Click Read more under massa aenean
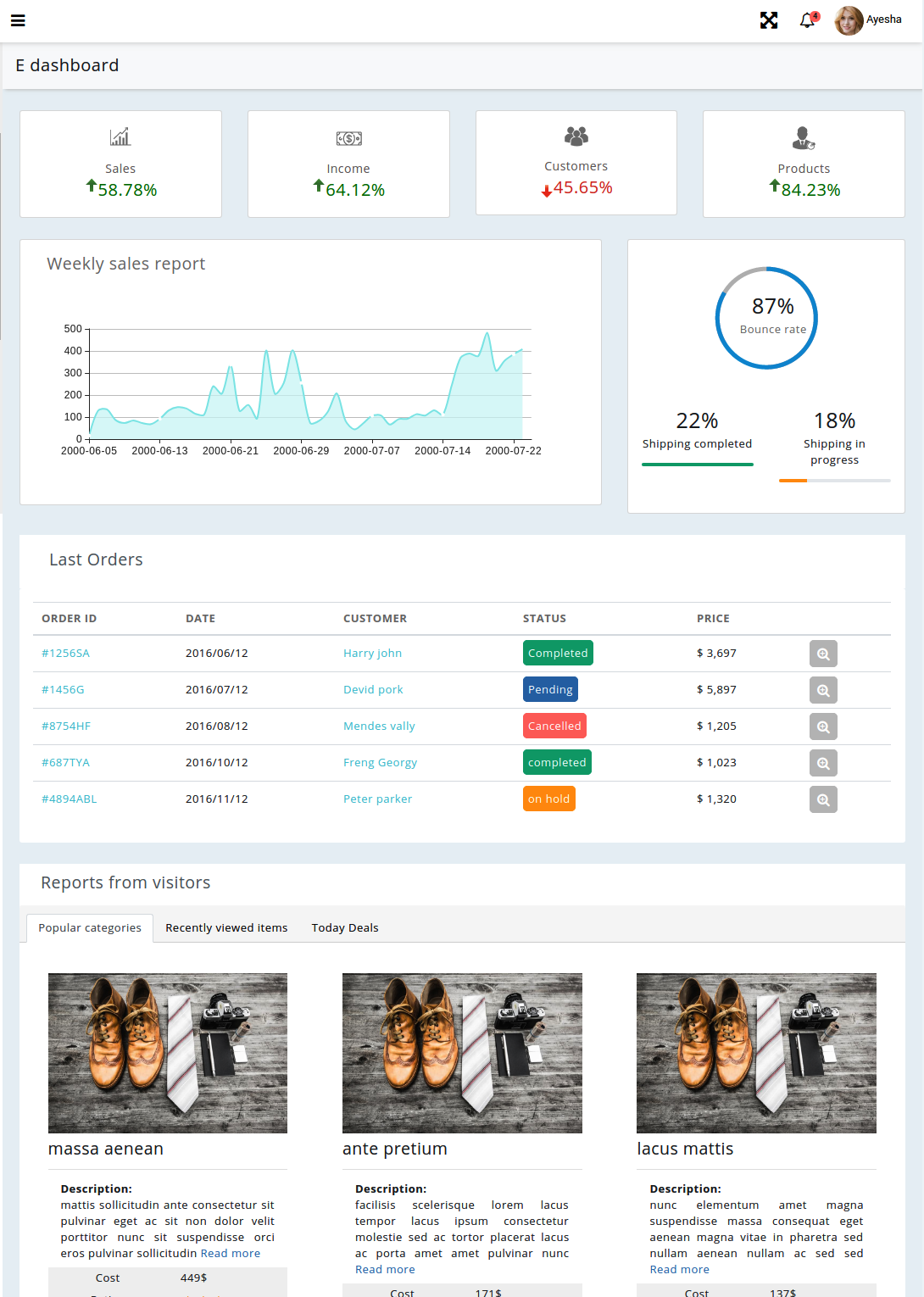The height and width of the screenshot is (1297, 924). [x=231, y=1254]
